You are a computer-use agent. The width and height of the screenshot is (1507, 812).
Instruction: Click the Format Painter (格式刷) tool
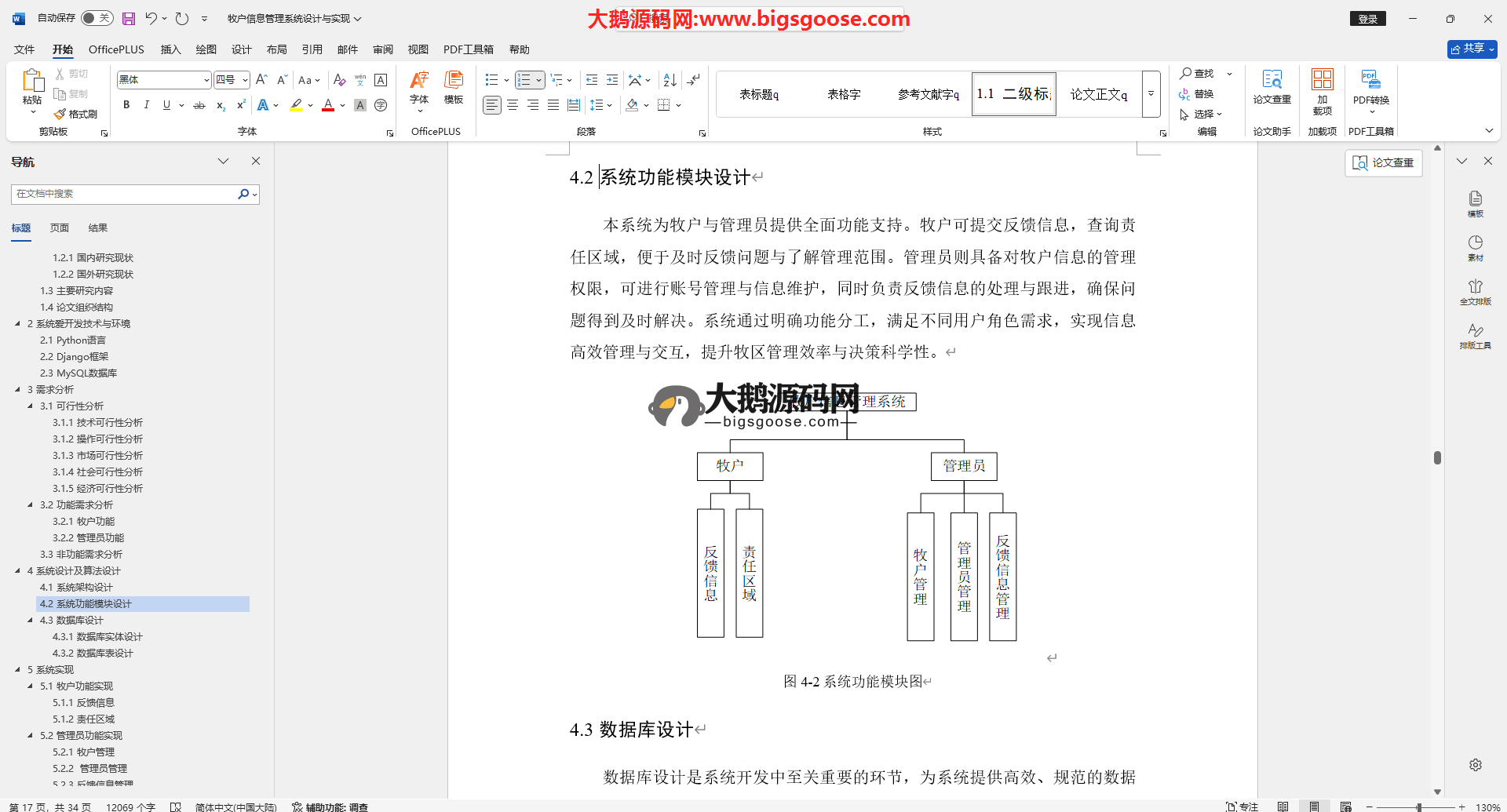[x=76, y=114]
